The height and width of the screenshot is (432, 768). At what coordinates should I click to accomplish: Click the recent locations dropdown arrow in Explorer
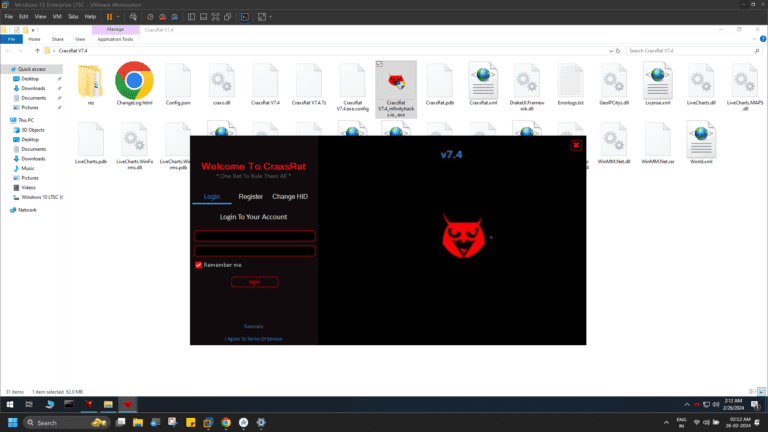click(x=28, y=51)
